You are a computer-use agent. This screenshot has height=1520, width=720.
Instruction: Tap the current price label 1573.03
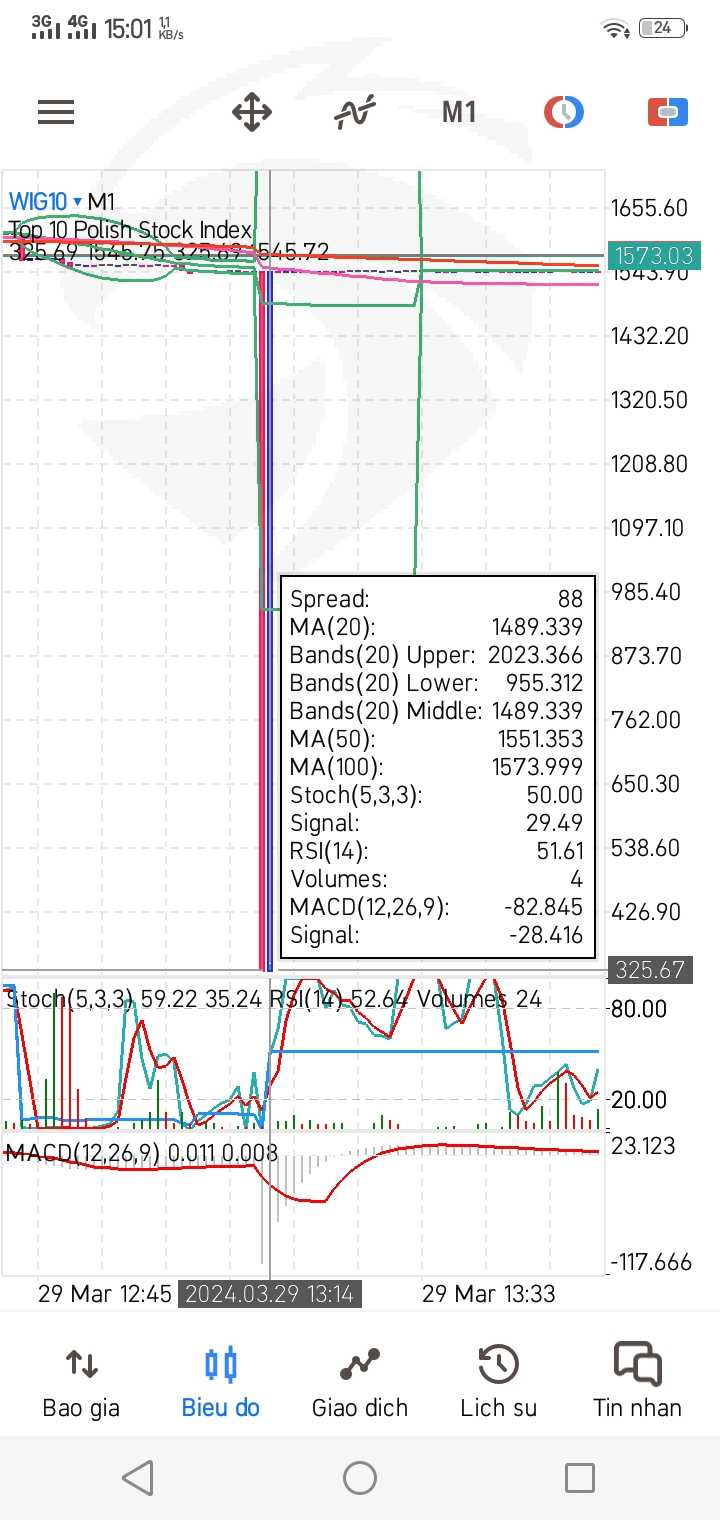pyautogui.click(x=652, y=256)
